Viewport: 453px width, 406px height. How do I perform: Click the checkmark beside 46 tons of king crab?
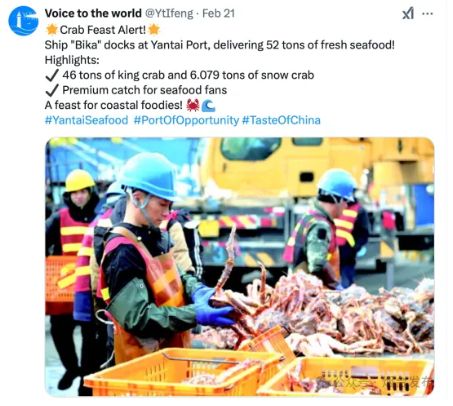pyautogui.click(x=52, y=75)
